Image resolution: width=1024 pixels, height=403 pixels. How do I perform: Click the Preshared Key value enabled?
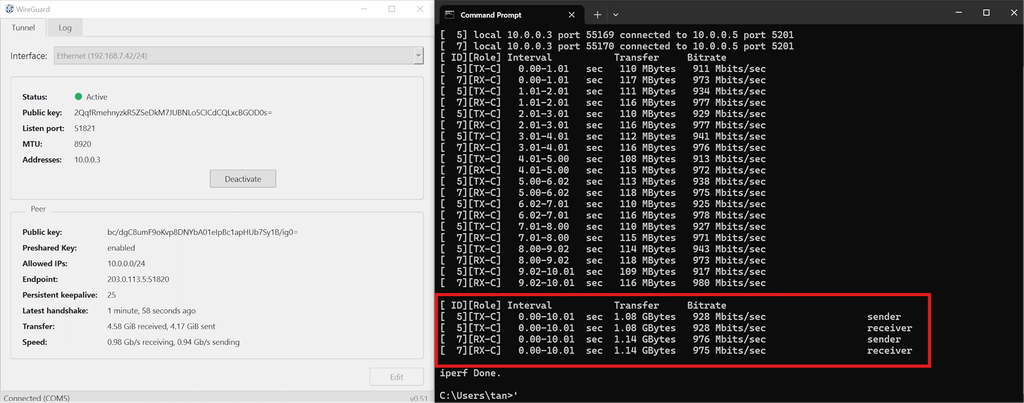click(121, 248)
